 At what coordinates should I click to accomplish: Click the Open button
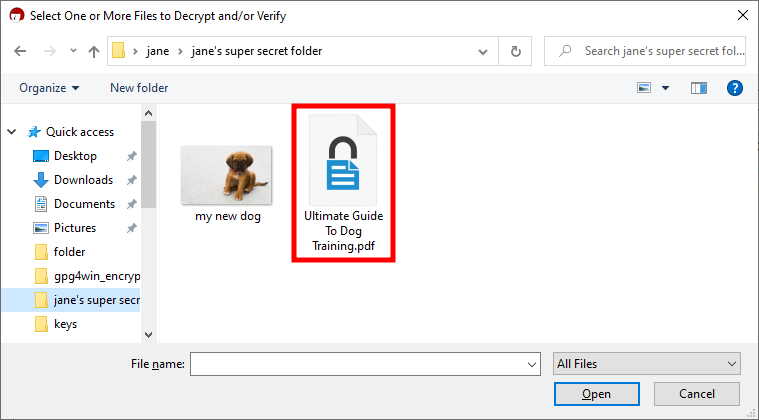(596, 394)
